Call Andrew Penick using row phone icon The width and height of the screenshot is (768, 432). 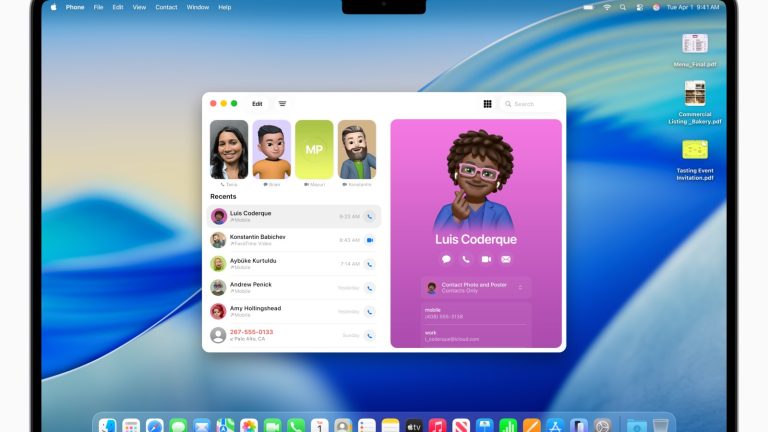tap(370, 288)
